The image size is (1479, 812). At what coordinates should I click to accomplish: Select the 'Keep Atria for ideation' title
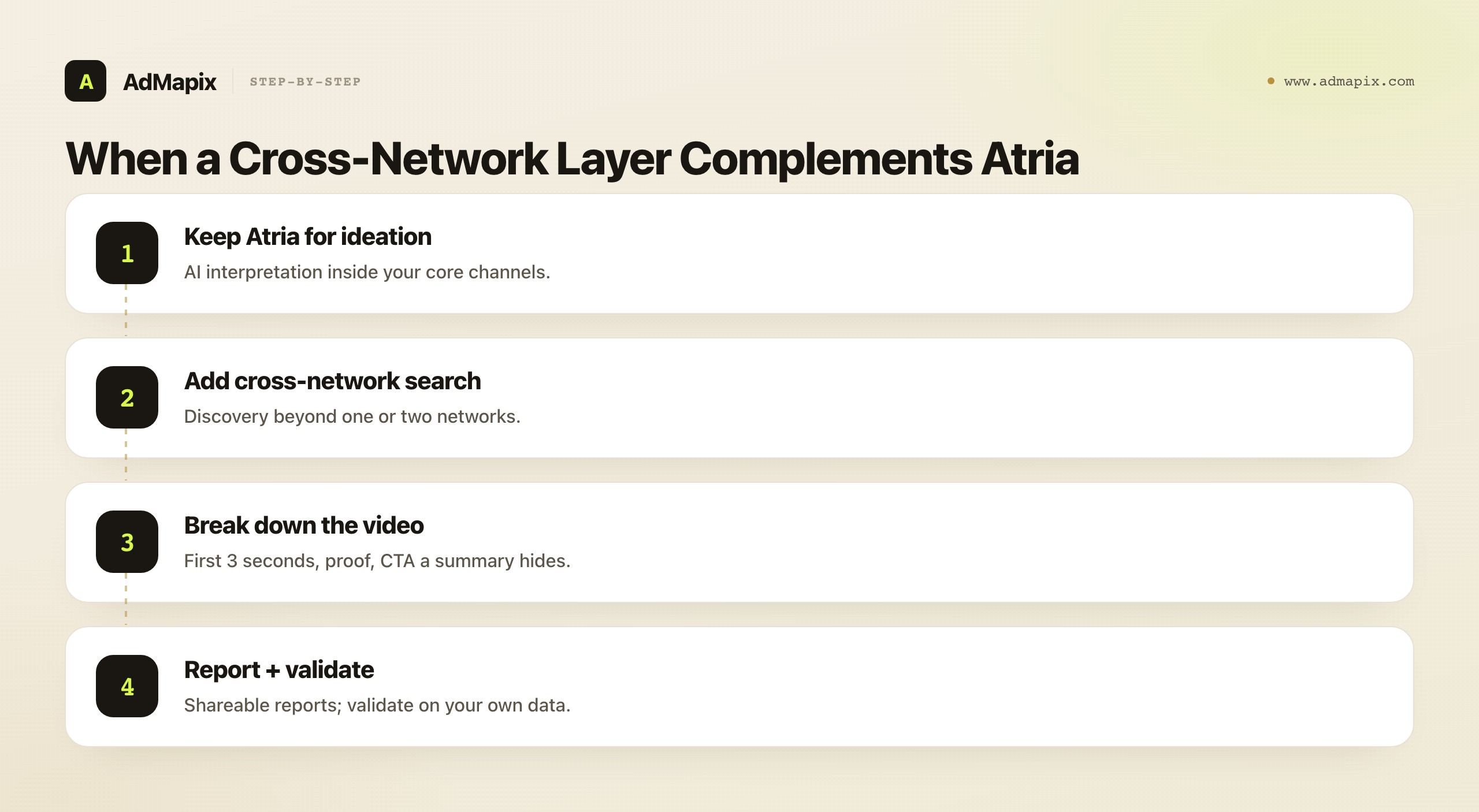click(x=308, y=237)
